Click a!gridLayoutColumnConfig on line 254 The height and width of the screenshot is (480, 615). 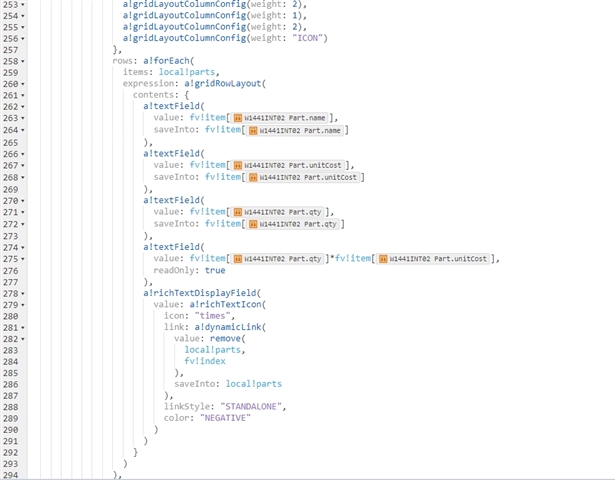point(184,15)
